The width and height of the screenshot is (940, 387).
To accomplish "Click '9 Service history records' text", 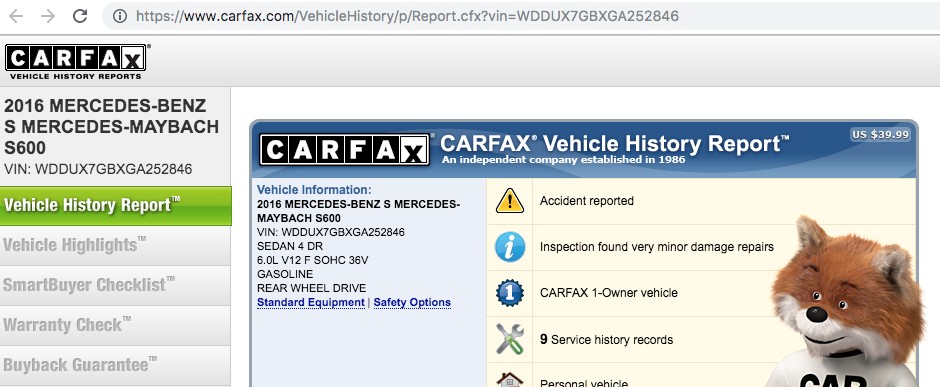I will click(606, 340).
